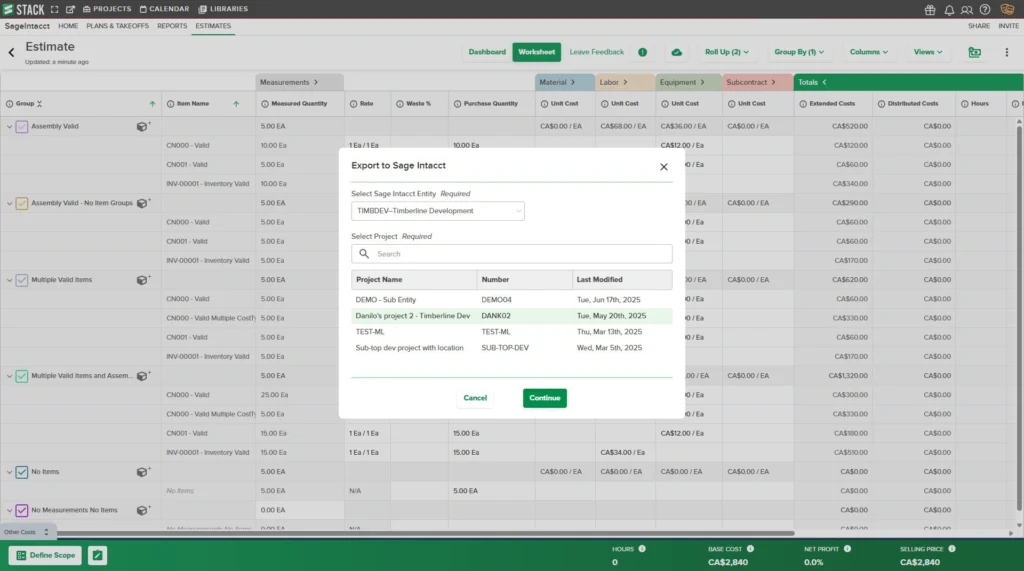
Task: Open Columns dropdown
Action: pos(868,52)
